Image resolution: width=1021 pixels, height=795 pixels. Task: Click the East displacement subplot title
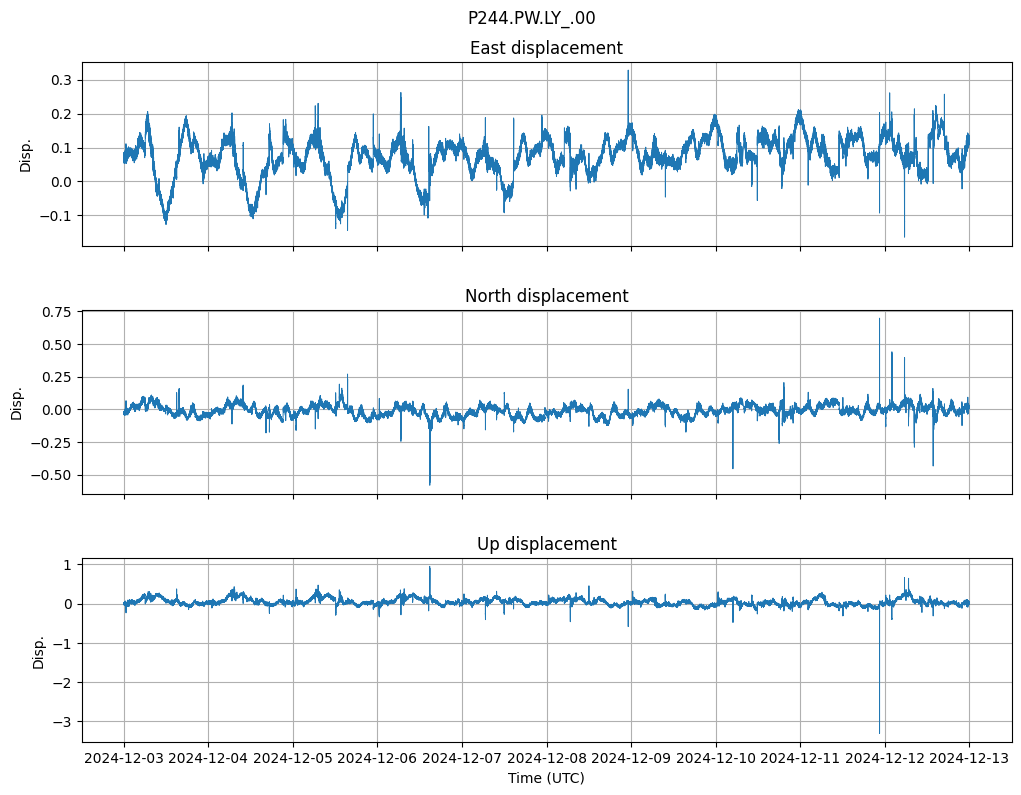click(546, 48)
